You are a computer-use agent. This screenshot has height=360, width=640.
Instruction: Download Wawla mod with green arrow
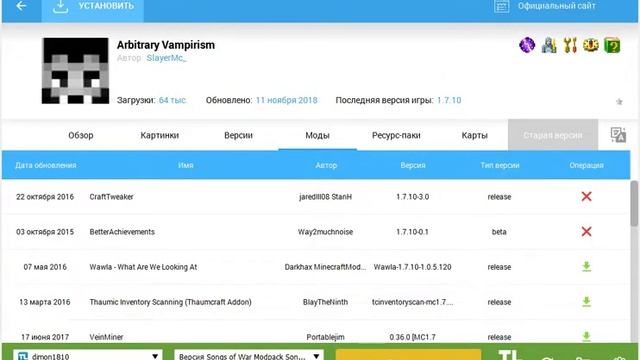pyautogui.click(x=587, y=267)
